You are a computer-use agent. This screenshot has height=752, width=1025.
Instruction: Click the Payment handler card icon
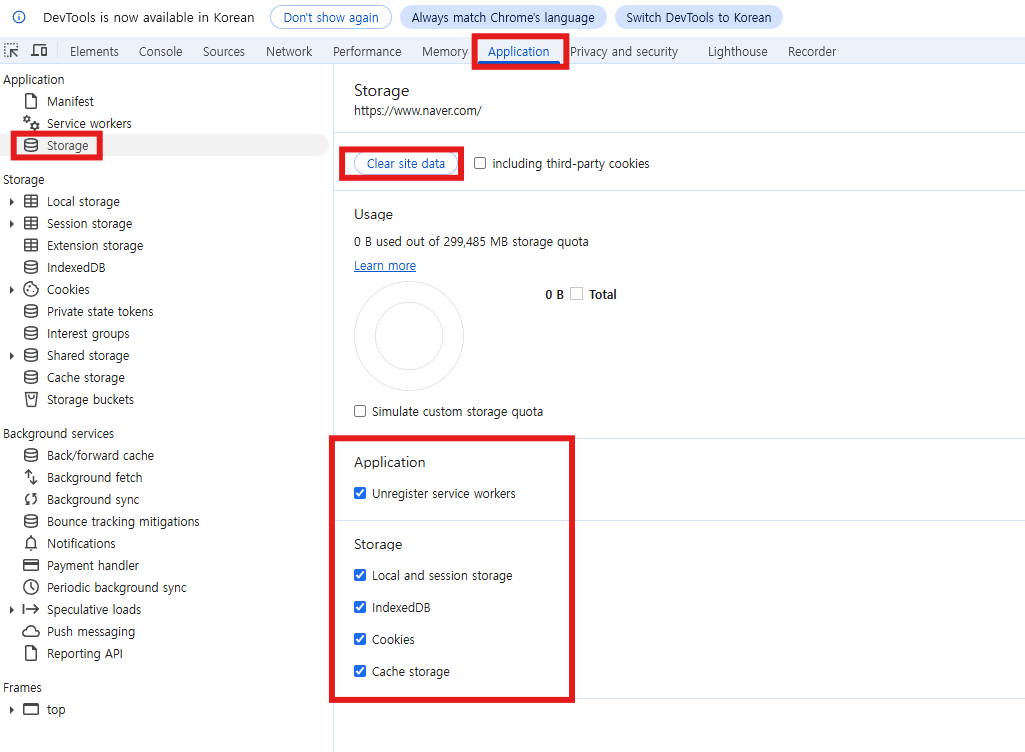(x=31, y=565)
